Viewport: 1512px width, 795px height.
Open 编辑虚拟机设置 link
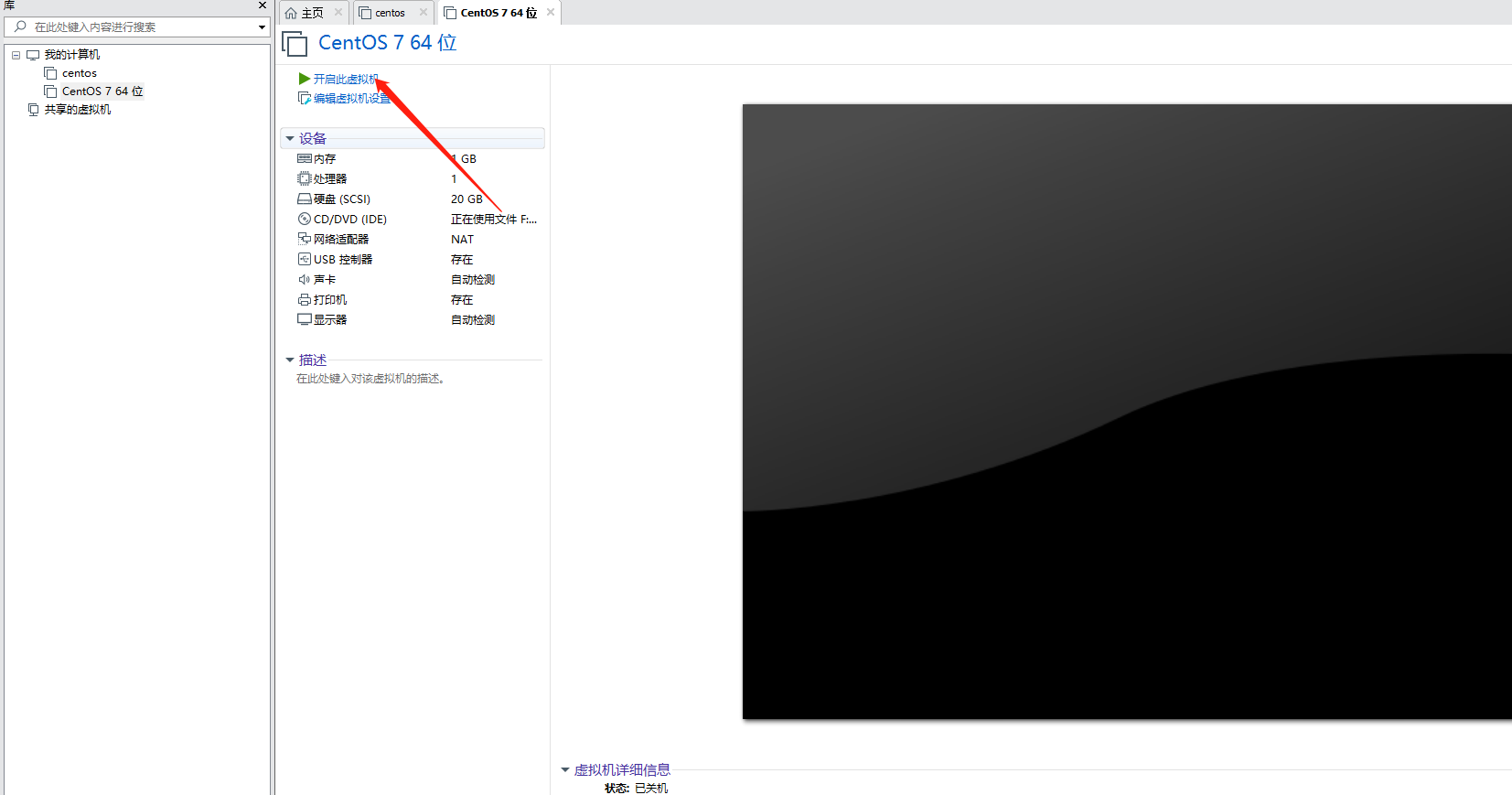(351, 98)
